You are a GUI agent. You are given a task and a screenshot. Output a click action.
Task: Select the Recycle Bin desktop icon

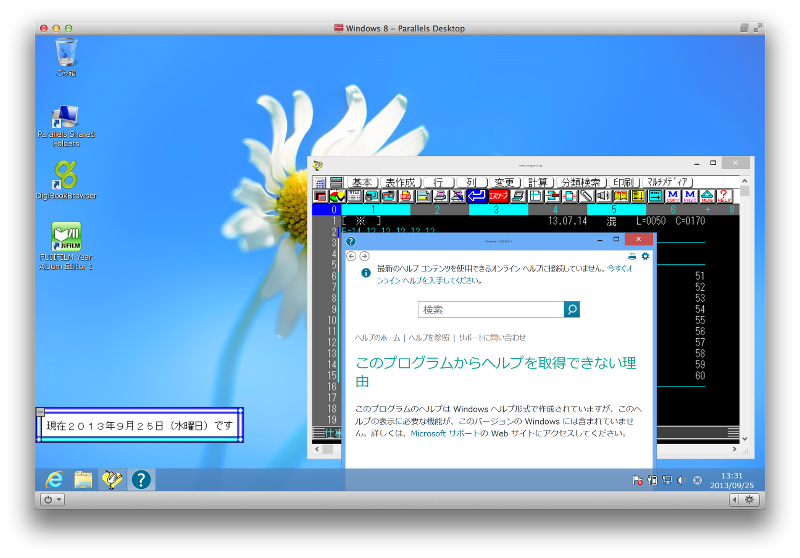(x=66, y=57)
